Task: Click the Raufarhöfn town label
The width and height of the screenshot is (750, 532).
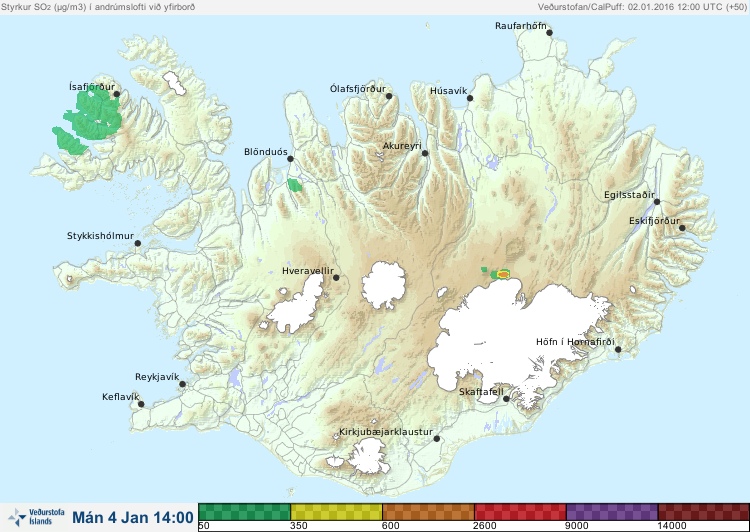Action: tap(520, 26)
